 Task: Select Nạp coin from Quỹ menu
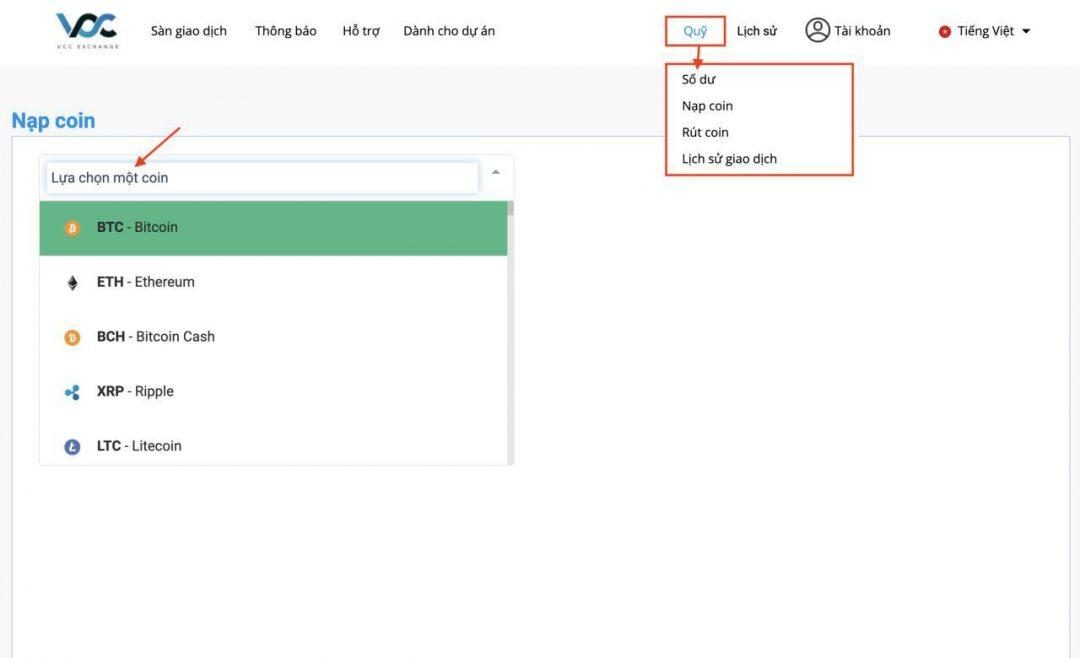707,105
